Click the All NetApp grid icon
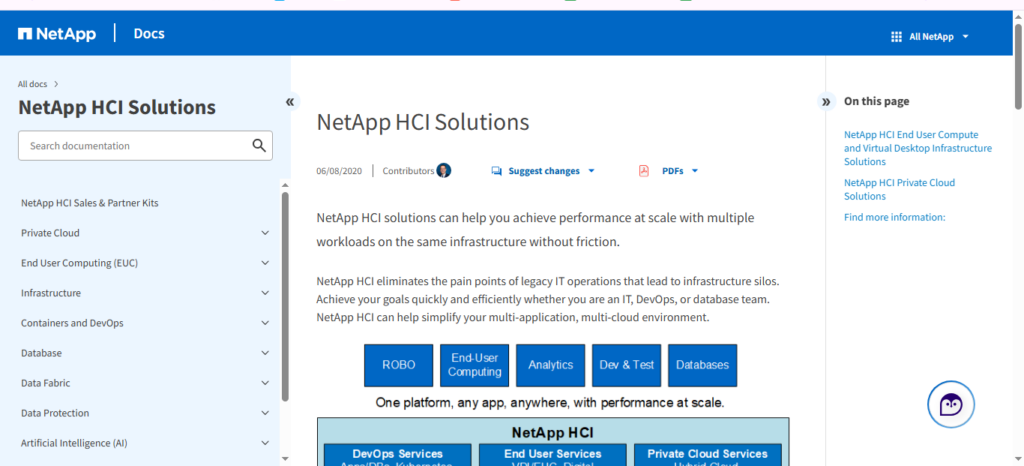Image resolution: width=1024 pixels, height=466 pixels. pos(896,37)
